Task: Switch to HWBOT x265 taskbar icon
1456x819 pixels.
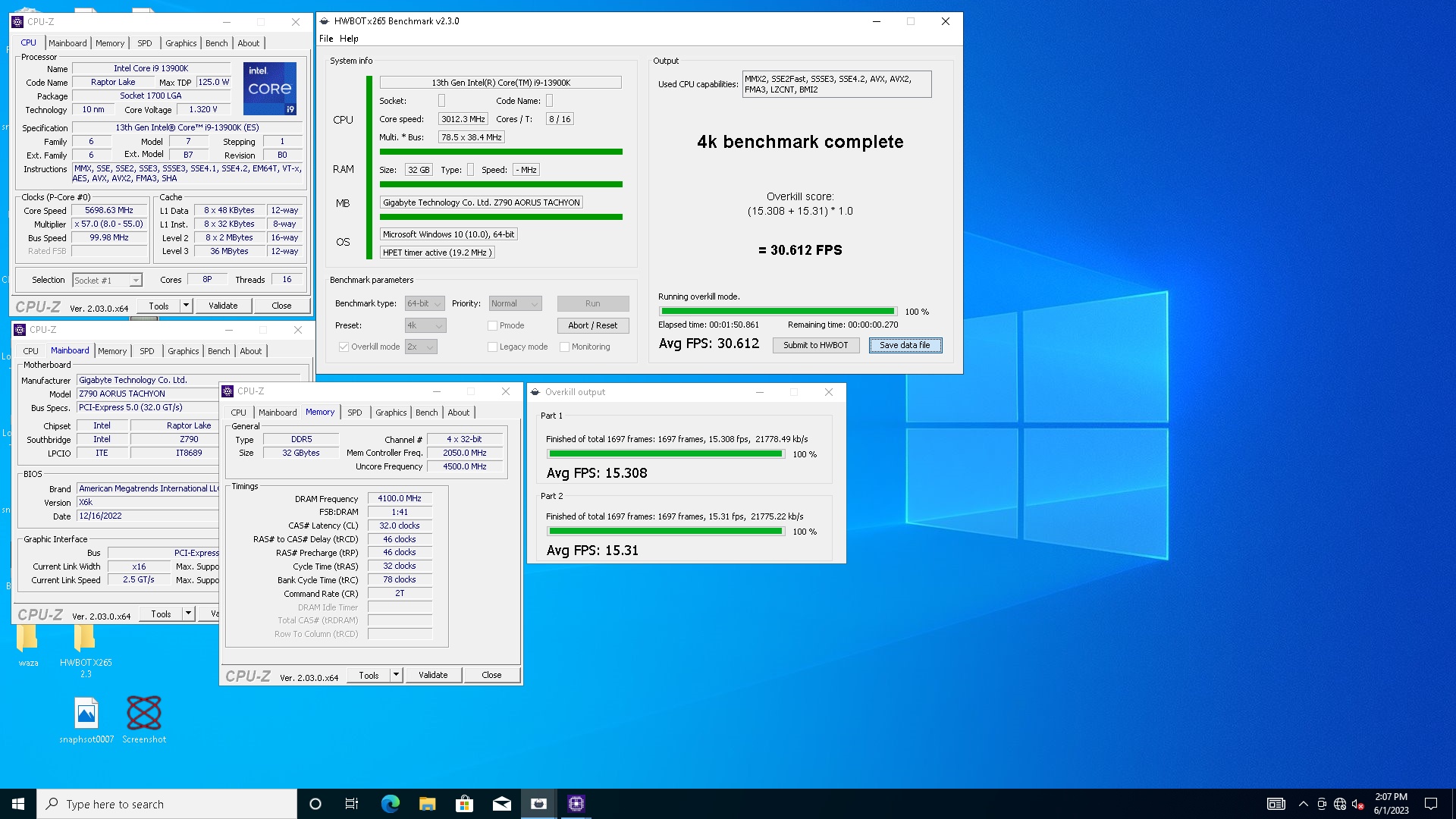Action: 539,804
